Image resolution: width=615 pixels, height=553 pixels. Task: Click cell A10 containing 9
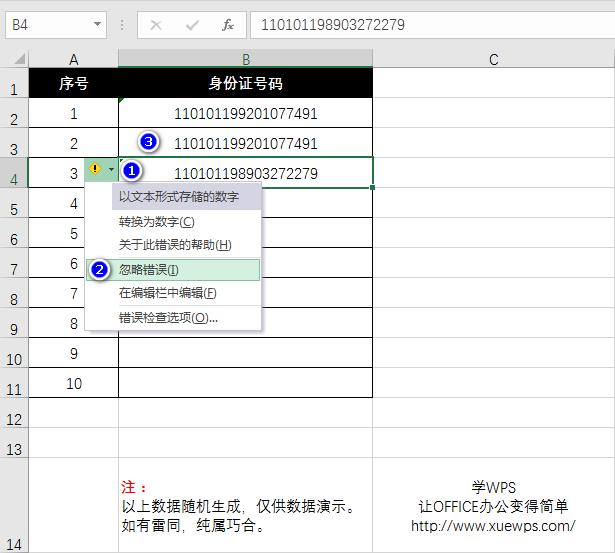coord(73,353)
